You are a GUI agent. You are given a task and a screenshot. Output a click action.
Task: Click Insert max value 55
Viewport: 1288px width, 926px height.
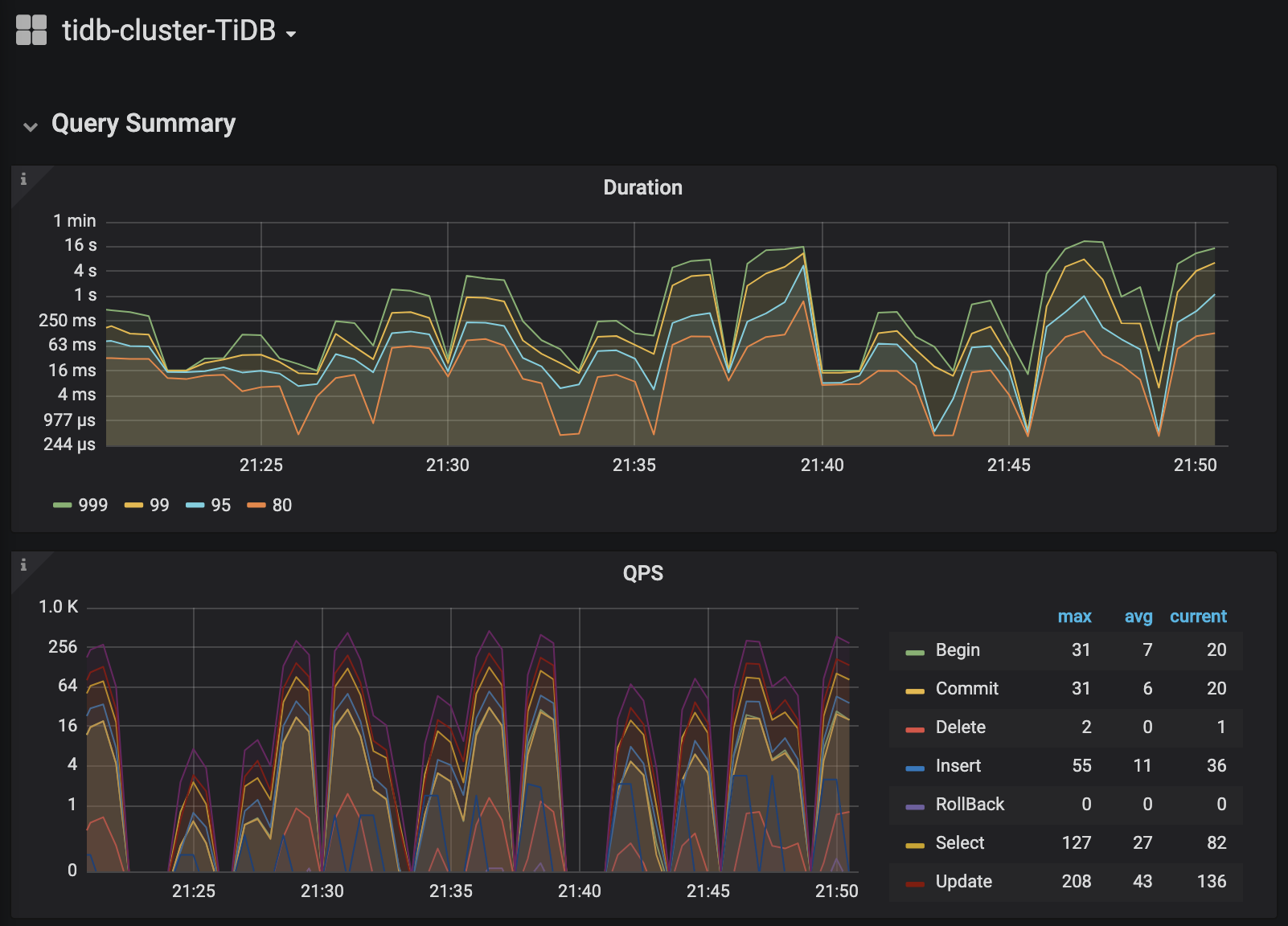1081,765
